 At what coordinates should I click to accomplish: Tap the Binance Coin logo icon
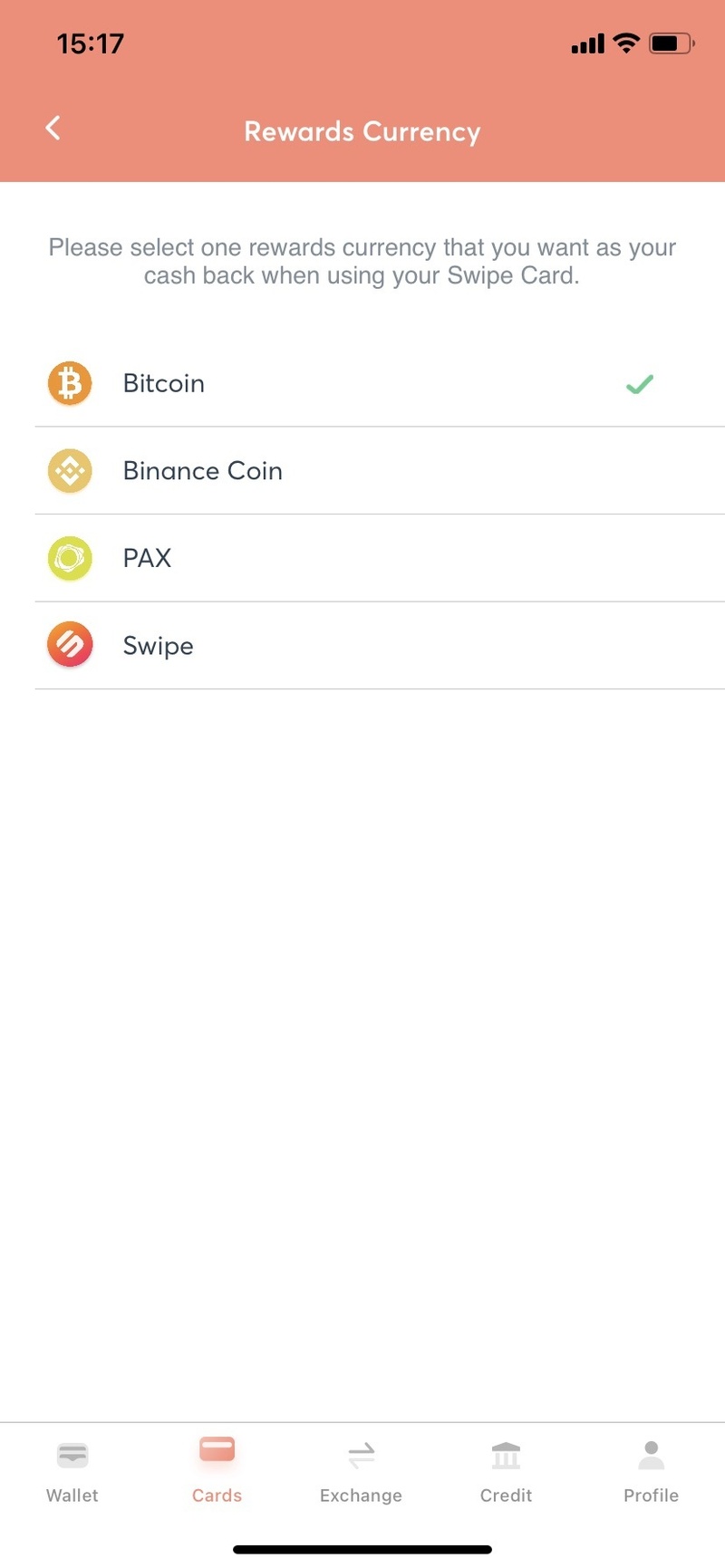(70, 471)
